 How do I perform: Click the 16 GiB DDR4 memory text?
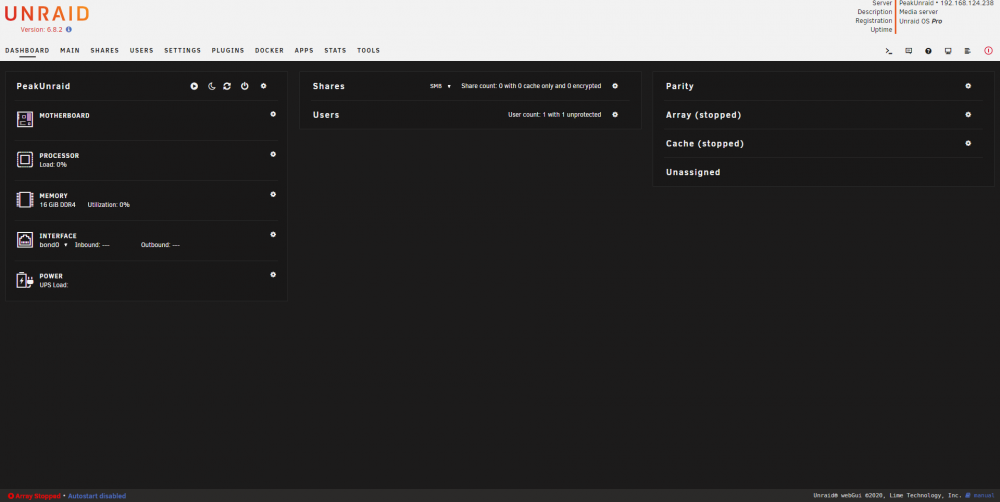coord(57,205)
